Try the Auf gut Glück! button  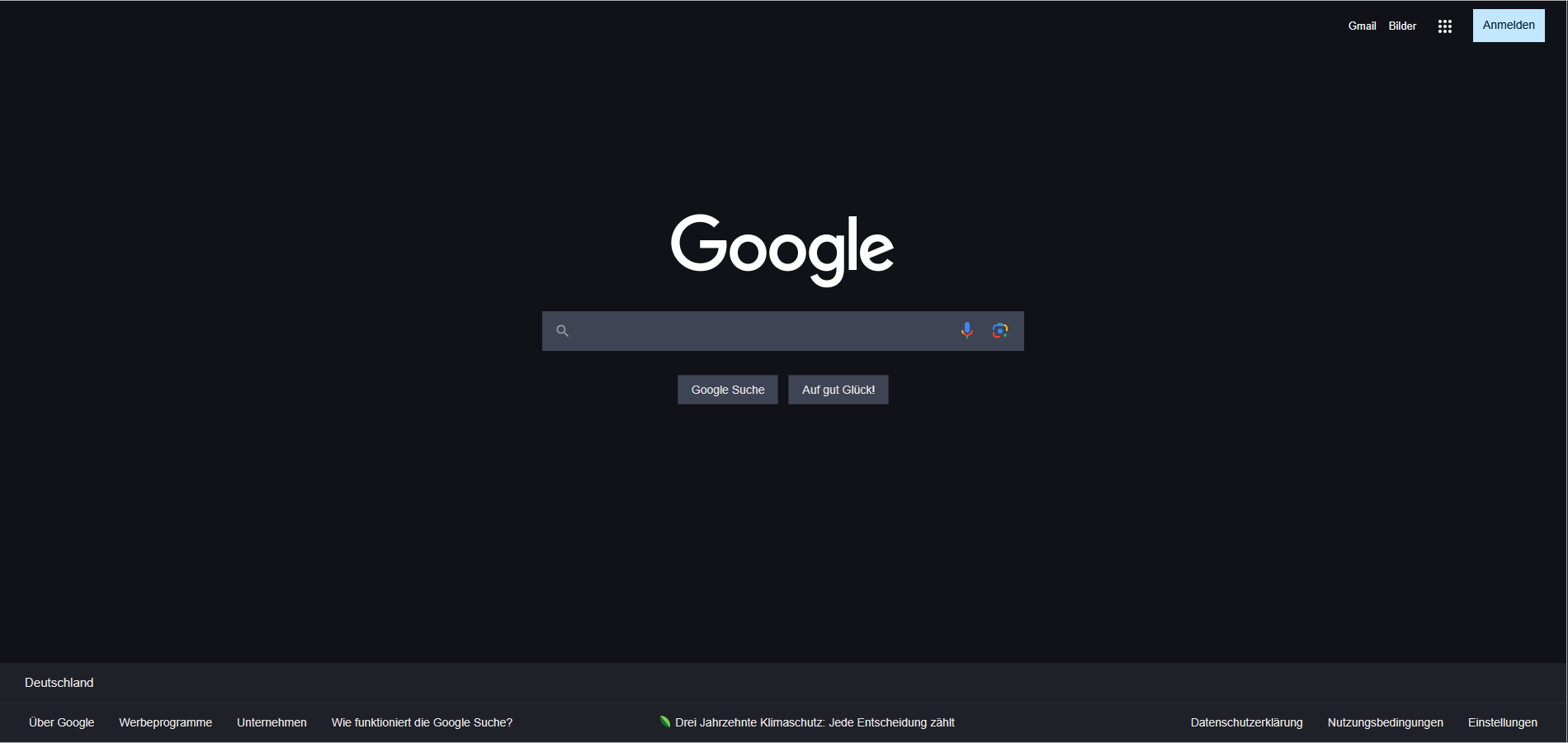point(838,390)
